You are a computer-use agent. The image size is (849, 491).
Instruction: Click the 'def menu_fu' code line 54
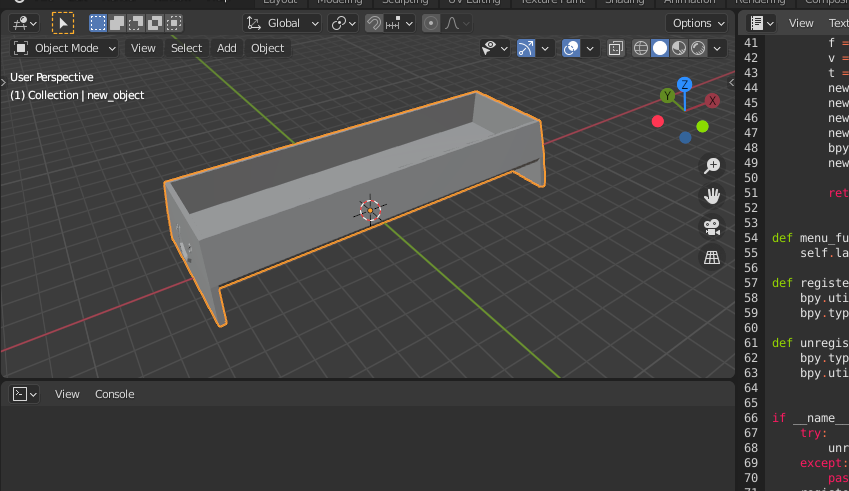[810, 238]
